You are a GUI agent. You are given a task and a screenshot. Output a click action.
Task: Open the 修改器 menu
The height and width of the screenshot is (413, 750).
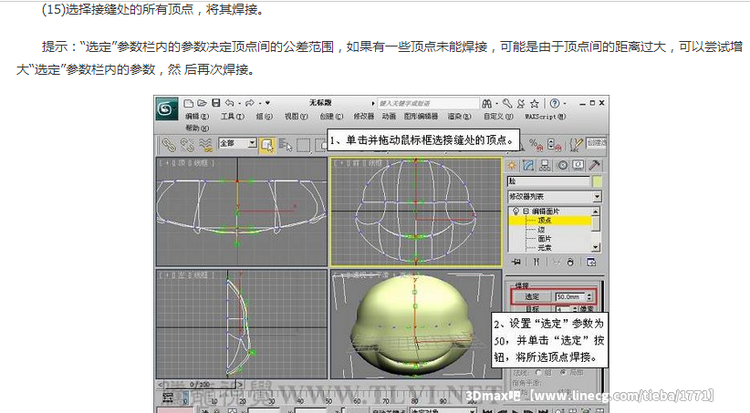364,116
